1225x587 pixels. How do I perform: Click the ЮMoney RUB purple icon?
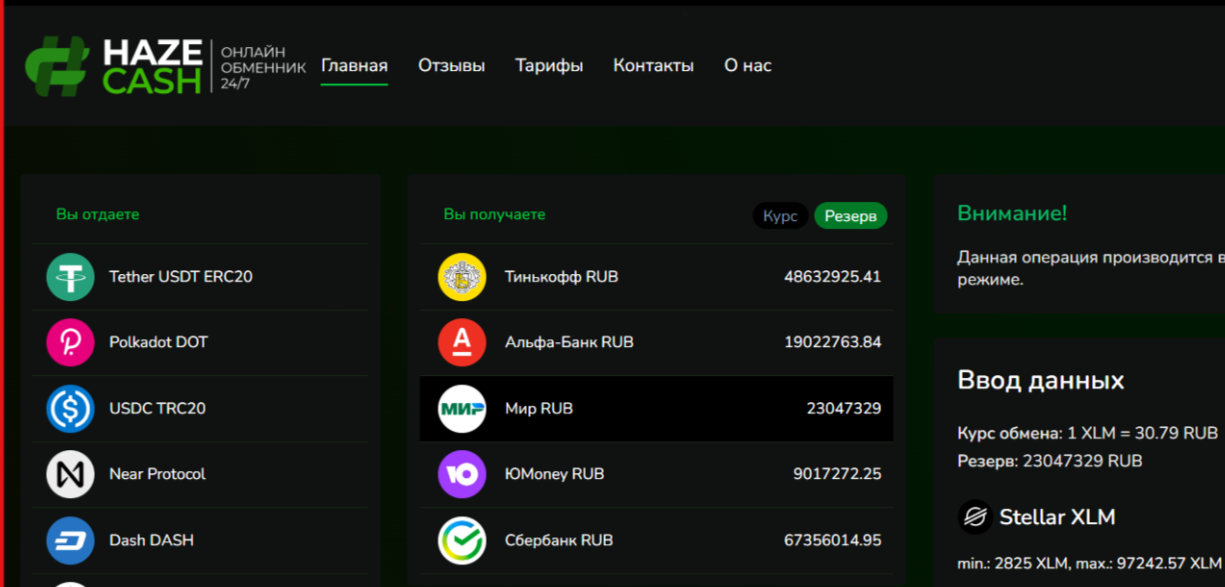pyautogui.click(x=460, y=474)
